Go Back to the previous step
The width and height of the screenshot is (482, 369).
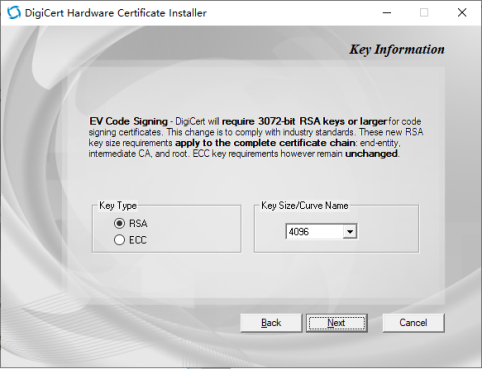[271, 323]
